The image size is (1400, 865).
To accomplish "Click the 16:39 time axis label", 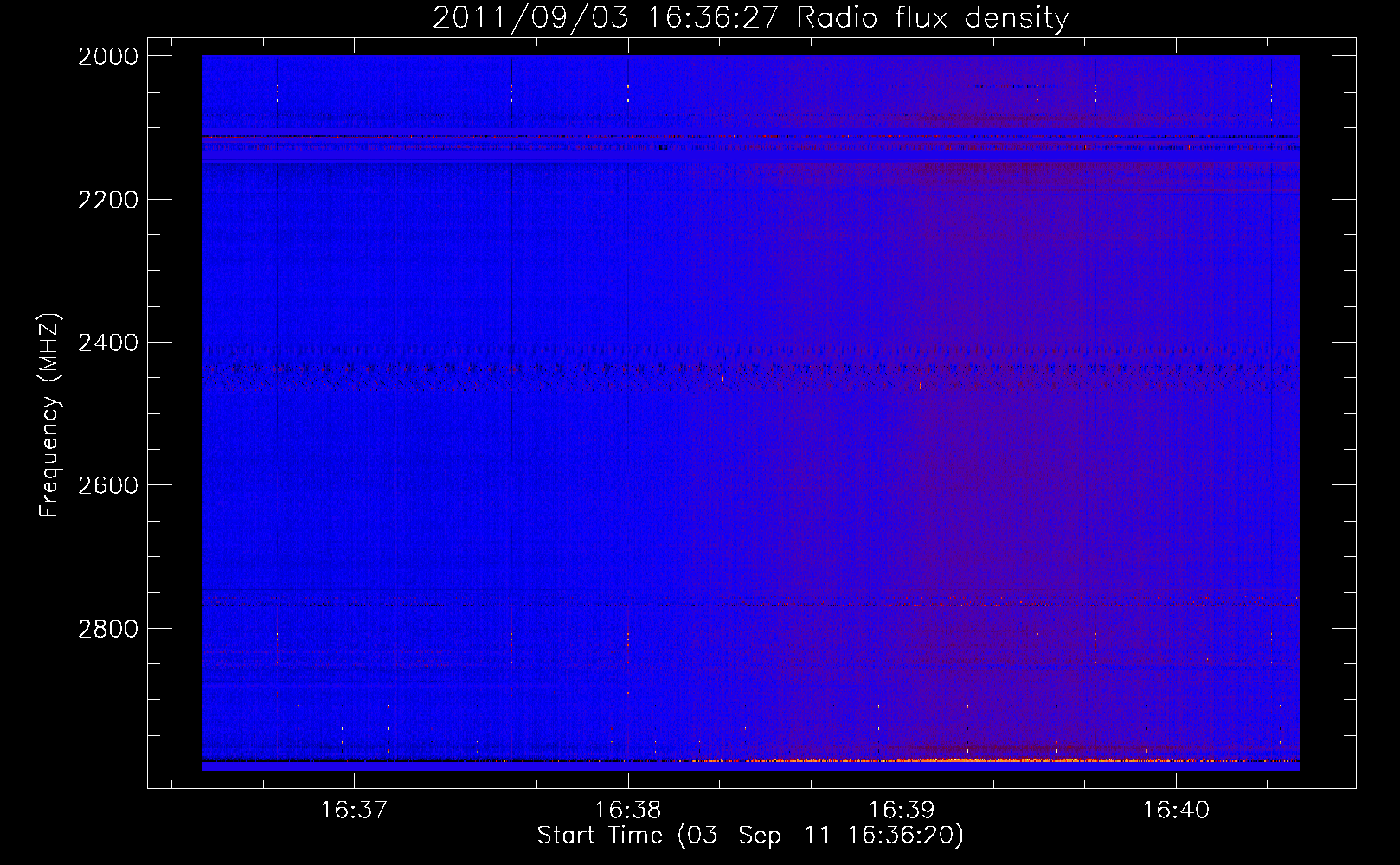I will click(x=902, y=810).
